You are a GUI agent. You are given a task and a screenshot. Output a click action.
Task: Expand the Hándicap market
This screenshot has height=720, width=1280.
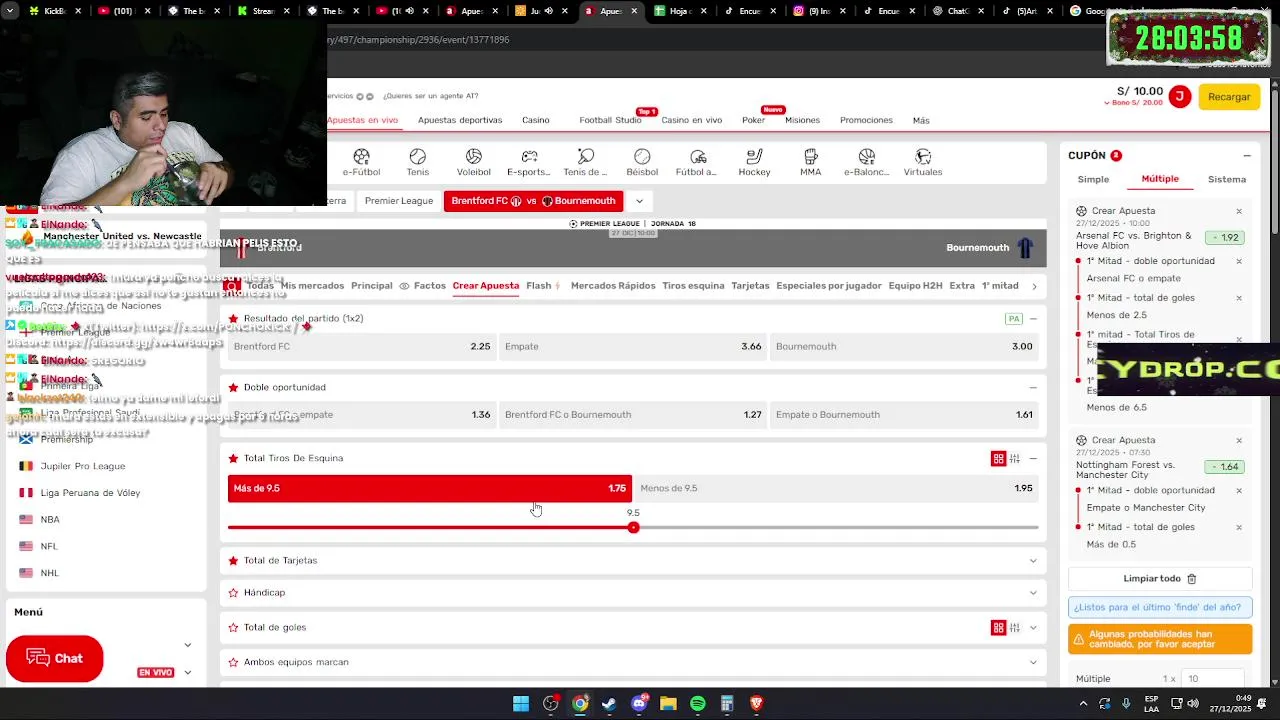tap(1033, 593)
